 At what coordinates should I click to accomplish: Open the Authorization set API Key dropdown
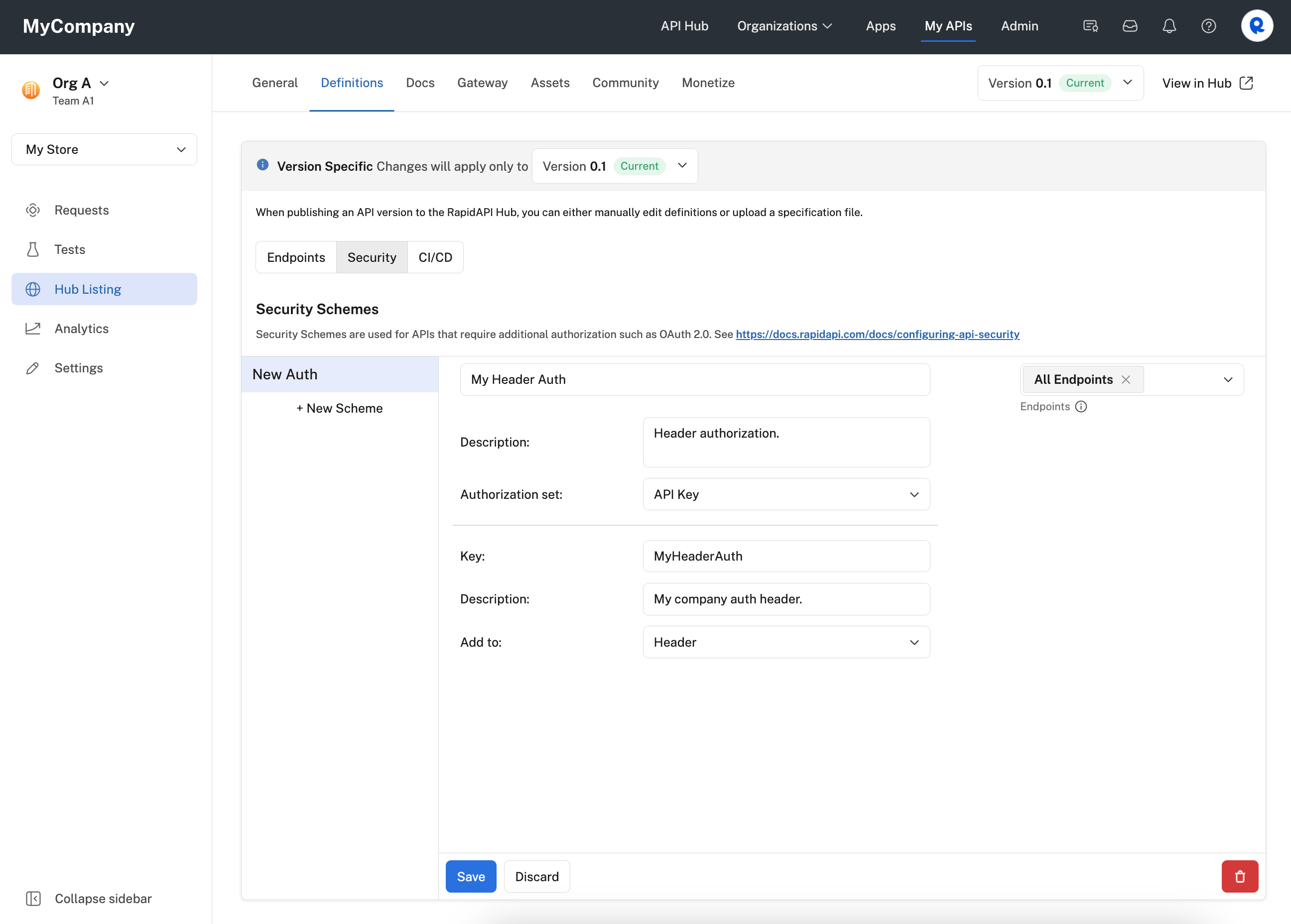[x=785, y=494]
